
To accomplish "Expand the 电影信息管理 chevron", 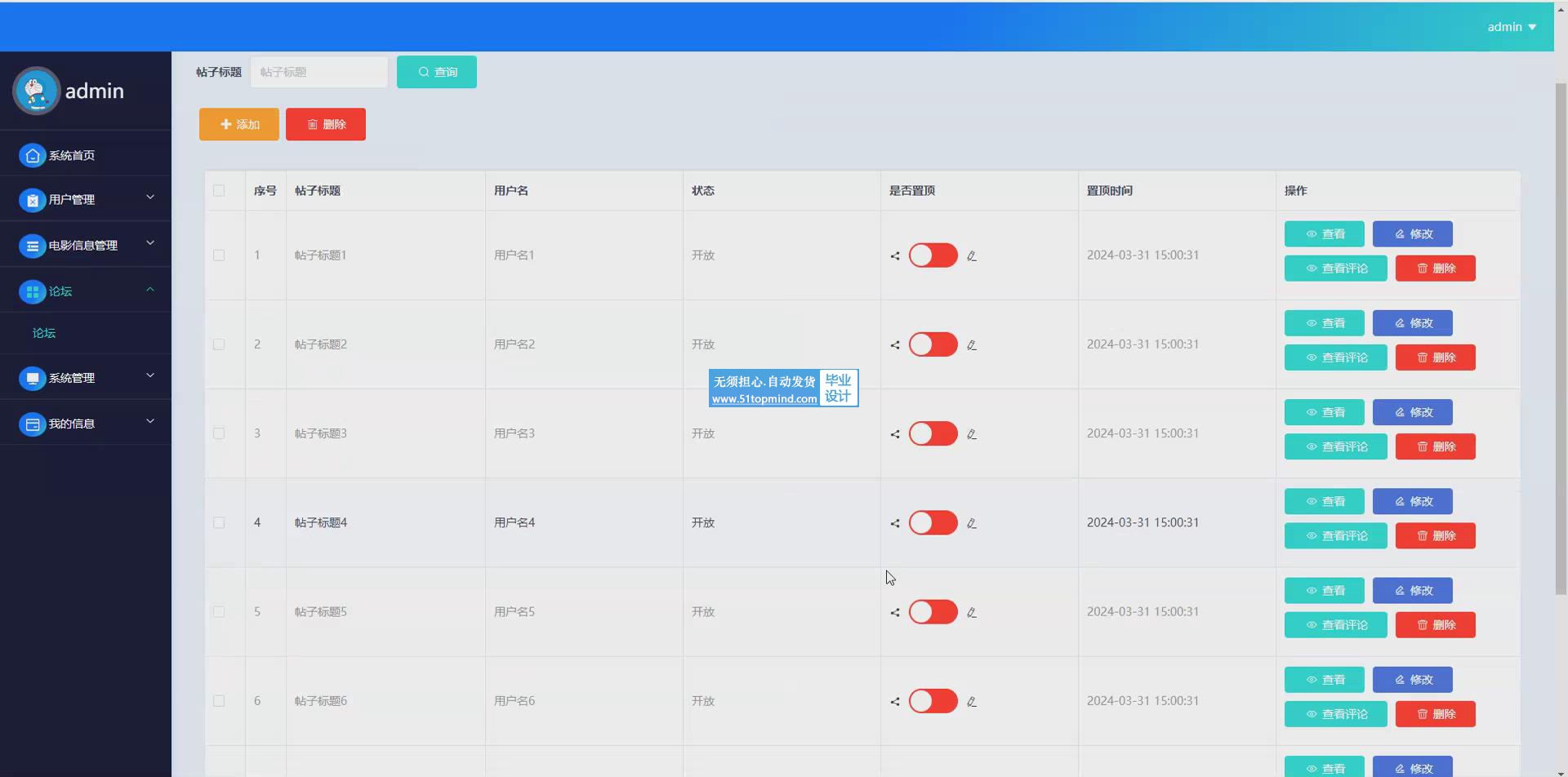I will 150,243.
